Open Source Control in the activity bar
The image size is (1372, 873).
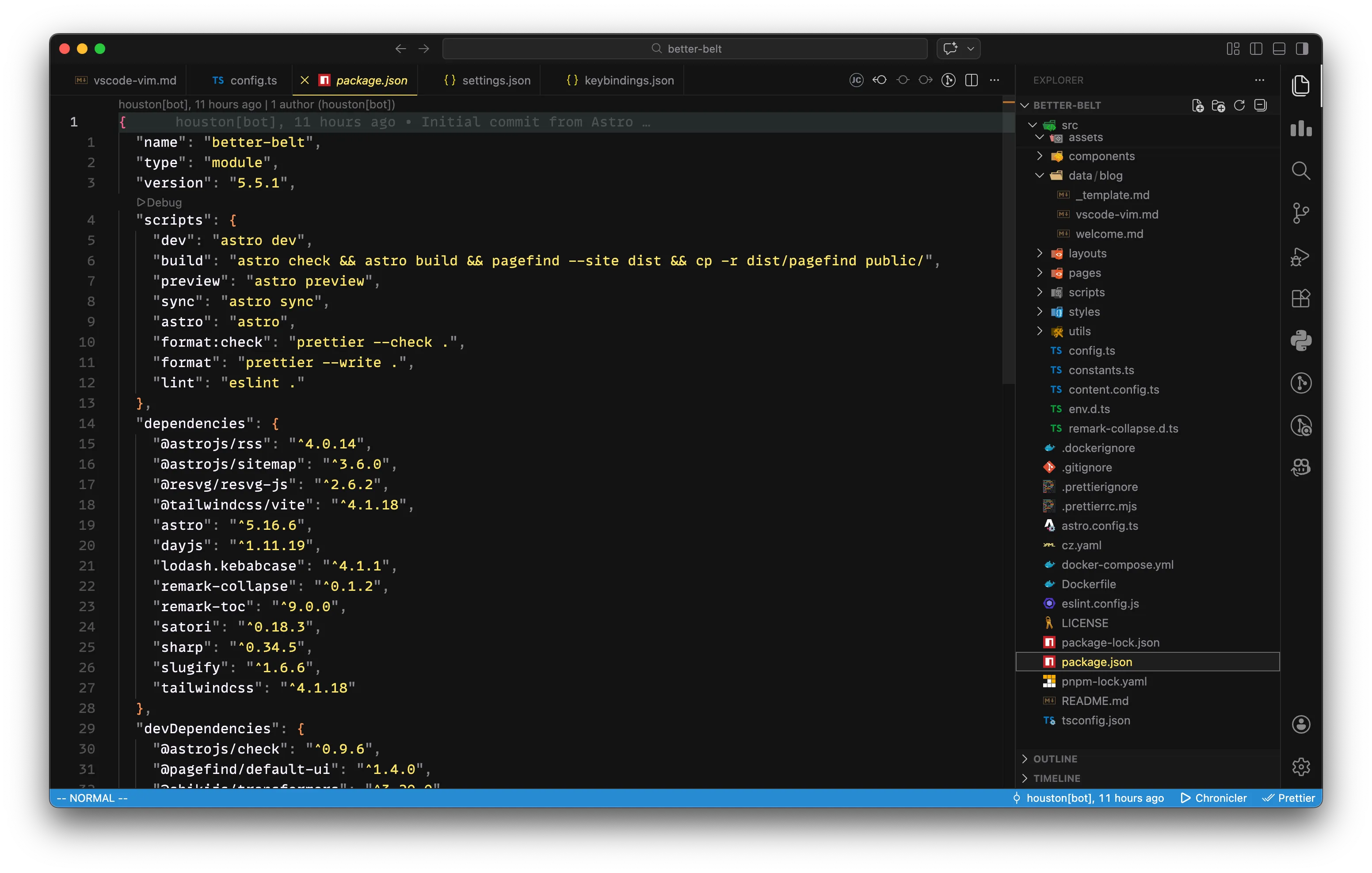pyautogui.click(x=1300, y=213)
